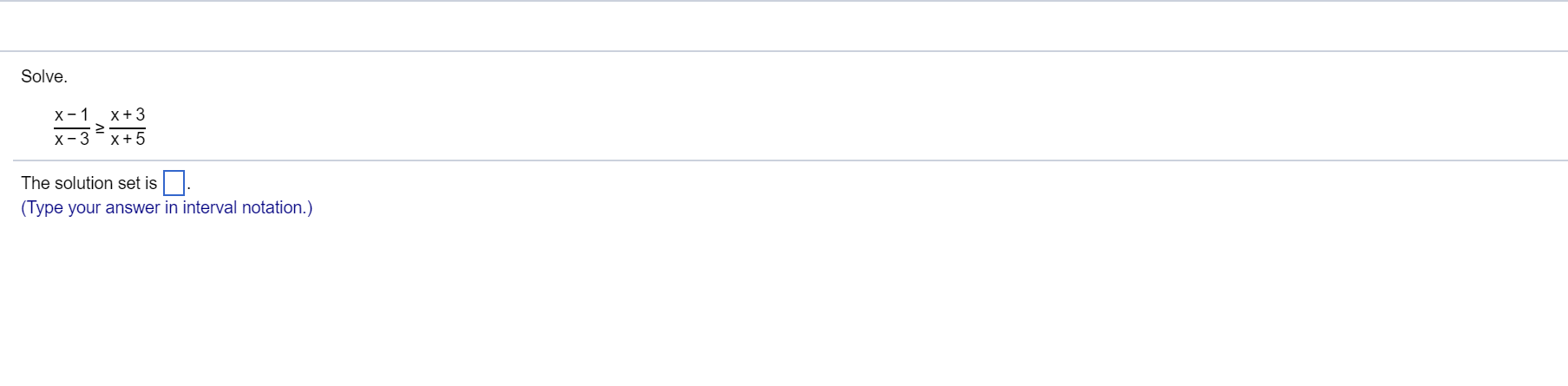The height and width of the screenshot is (386, 1568).
Task: Click the word "set" before the box
Action: (x=128, y=183)
